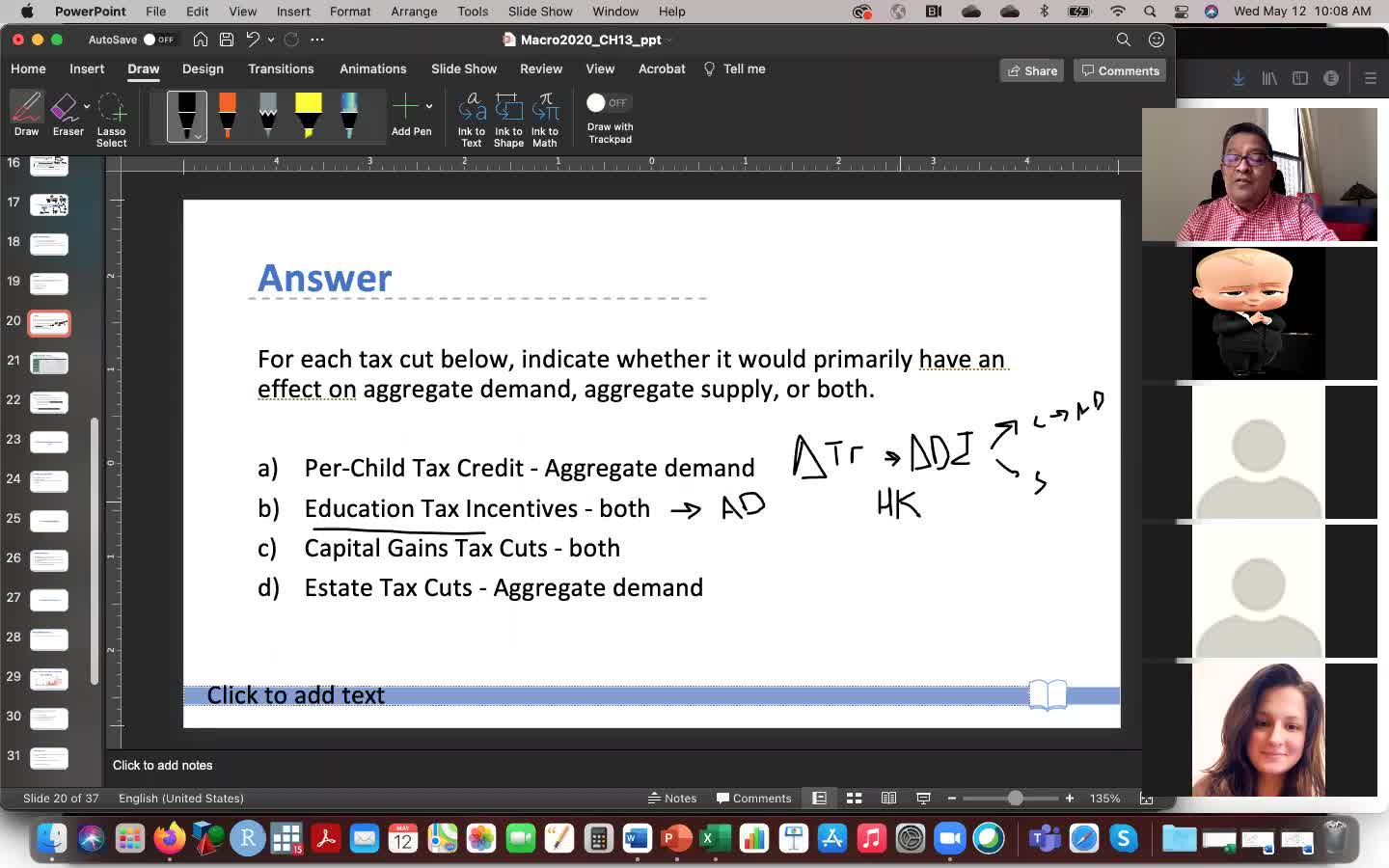The height and width of the screenshot is (868, 1389).
Task: Pick the black pen
Action: pos(186,116)
